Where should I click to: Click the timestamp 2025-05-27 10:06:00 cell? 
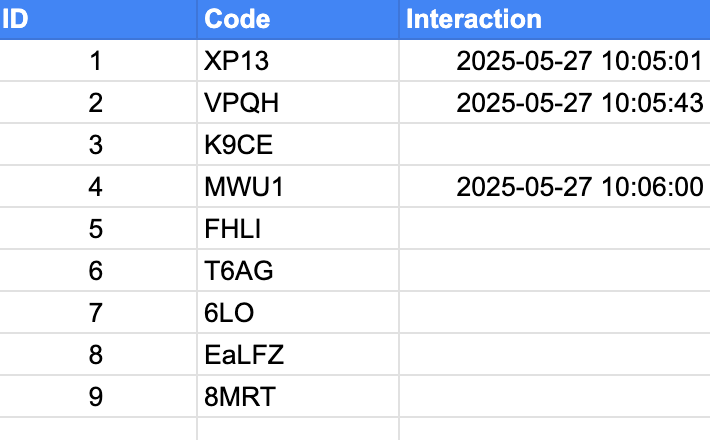tap(555, 187)
